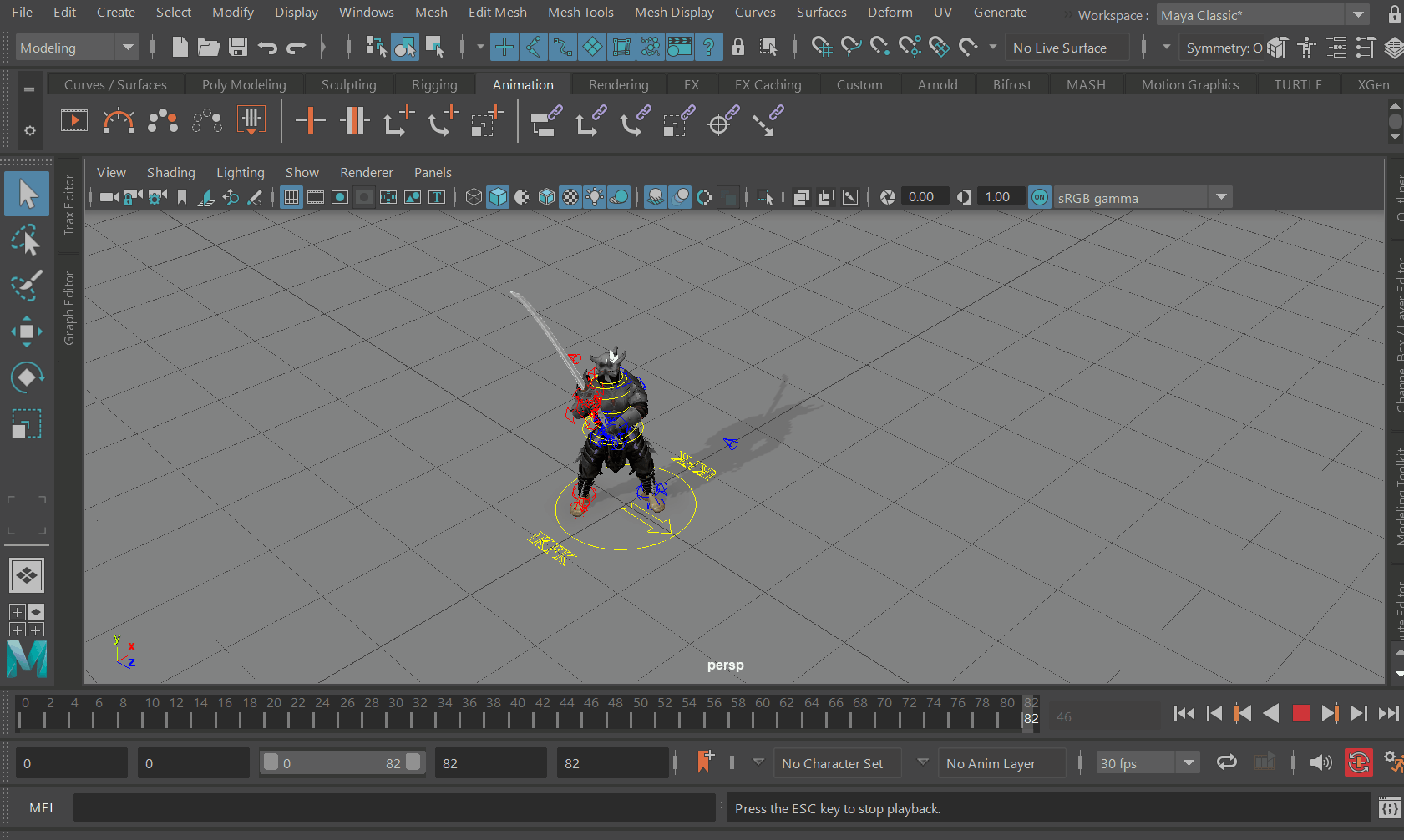The height and width of the screenshot is (840, 1404).
Task: Switch to the Rigging shelf tab
Action: pos(434,84)
